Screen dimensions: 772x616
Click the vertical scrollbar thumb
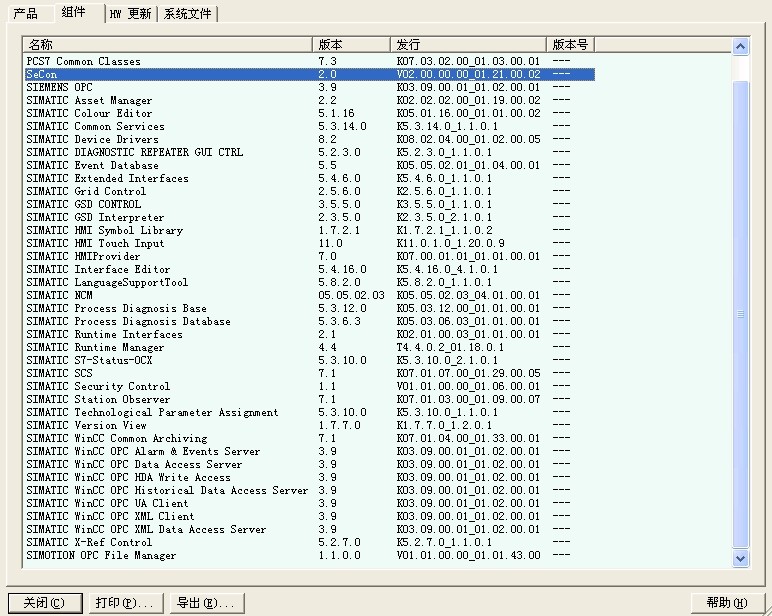pos(740,314)
